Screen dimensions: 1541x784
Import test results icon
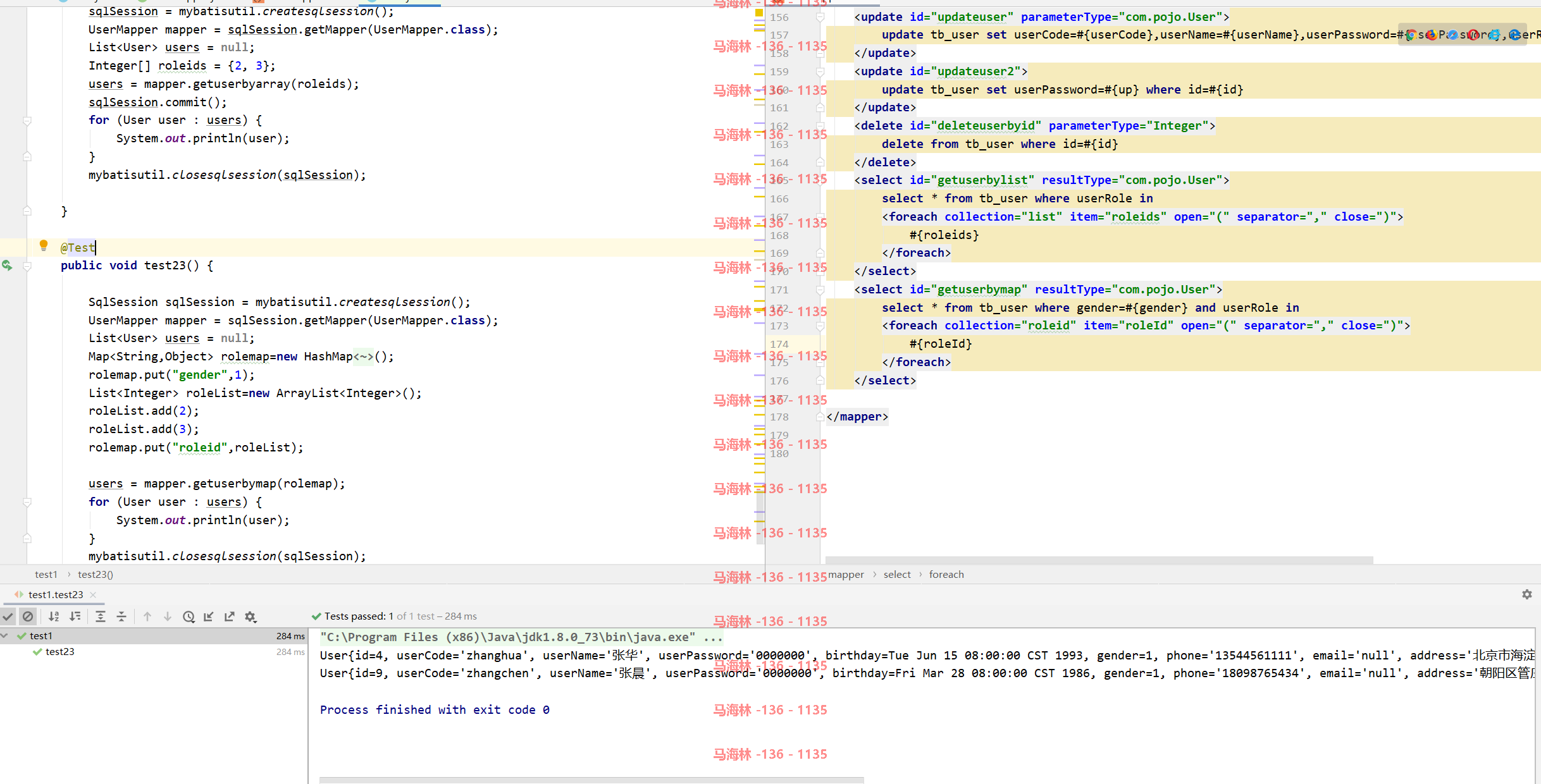pyautogui.click(x=209, y=616)
